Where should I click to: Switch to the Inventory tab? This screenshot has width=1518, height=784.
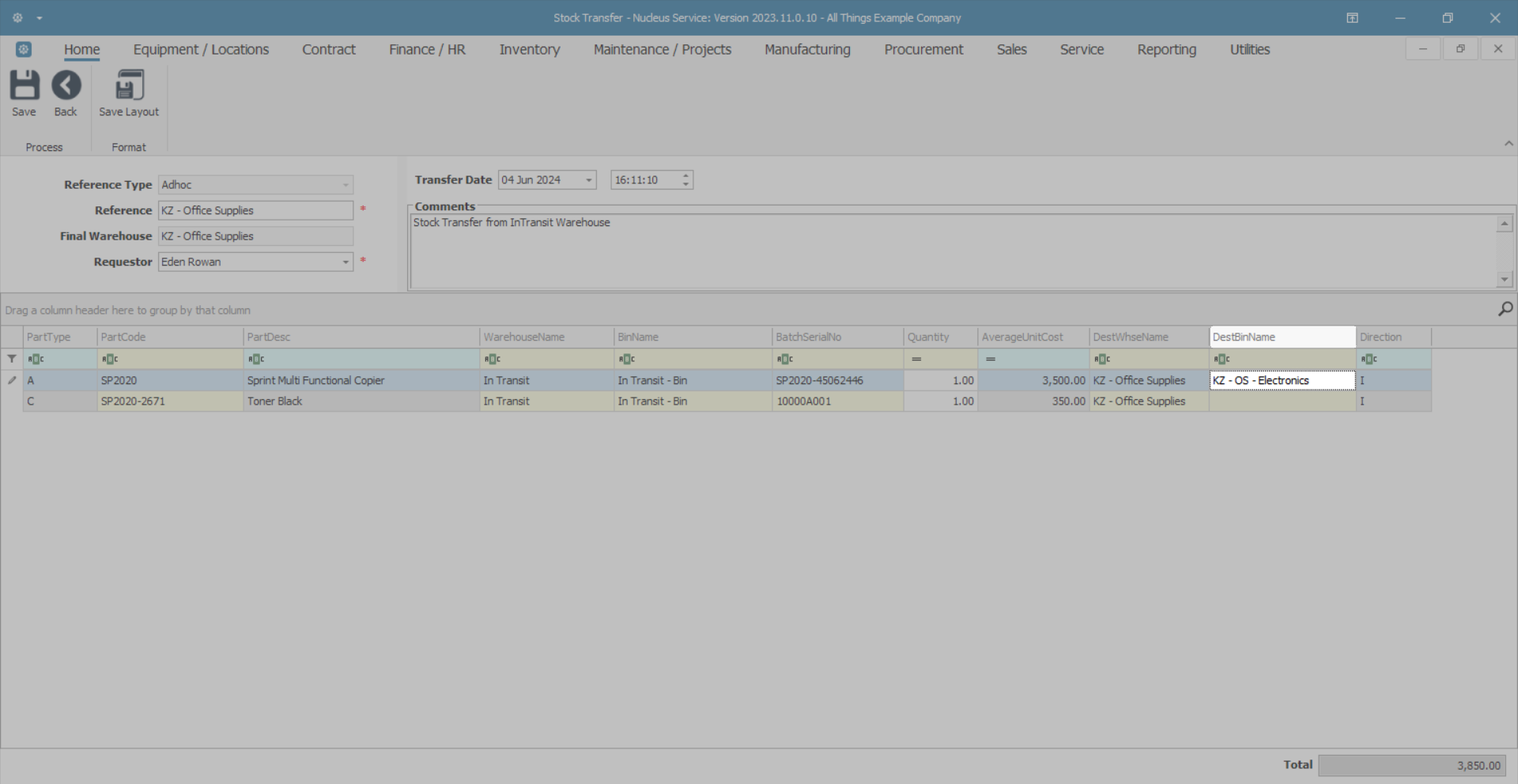530,49
